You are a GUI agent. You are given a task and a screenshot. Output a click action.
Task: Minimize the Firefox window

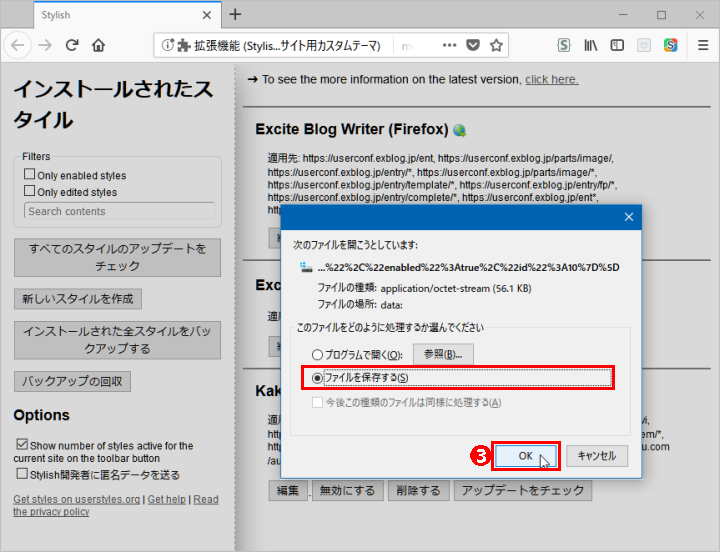click(x=623, y=15)
